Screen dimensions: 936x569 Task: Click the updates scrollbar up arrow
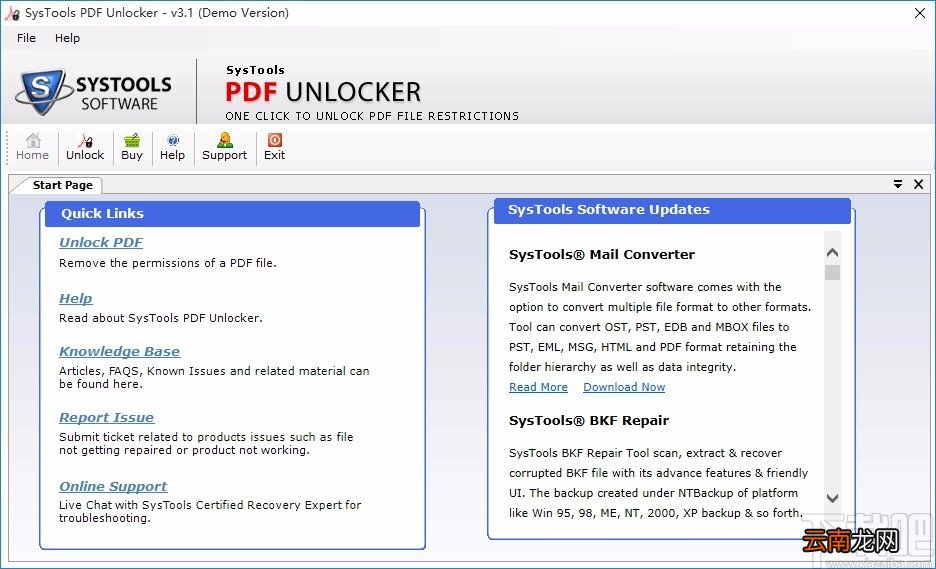tap(832, 253)
